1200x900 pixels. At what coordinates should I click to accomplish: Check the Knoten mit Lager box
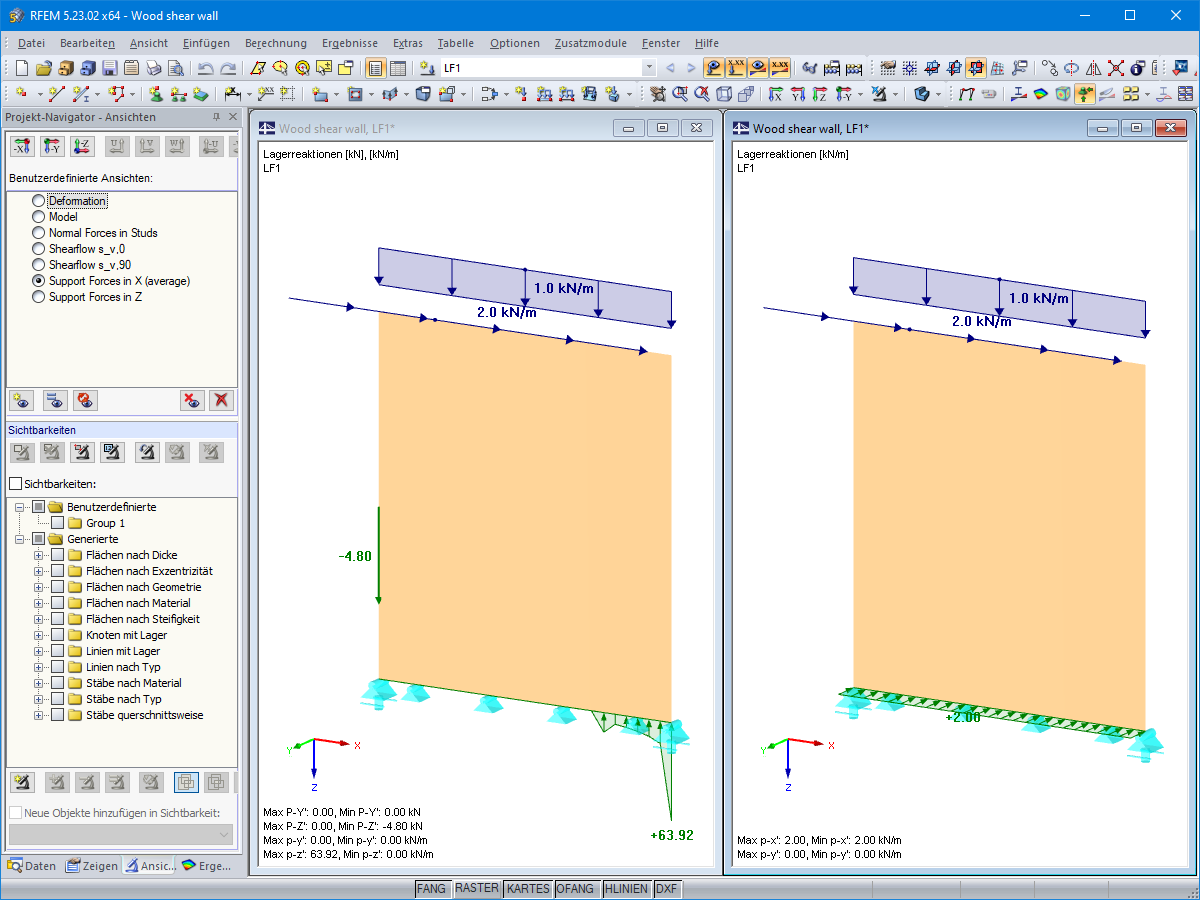pos(57,635)
